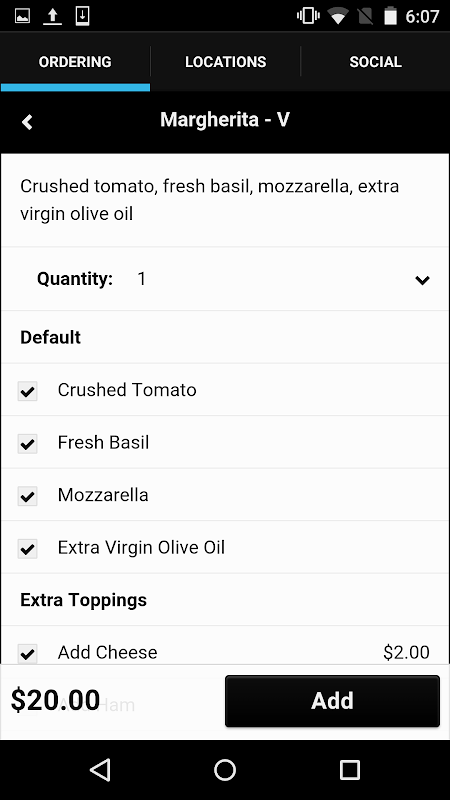Screen dimensions: 450x800
Task: Tap the upload notification icon
Action: click(52, 16)
